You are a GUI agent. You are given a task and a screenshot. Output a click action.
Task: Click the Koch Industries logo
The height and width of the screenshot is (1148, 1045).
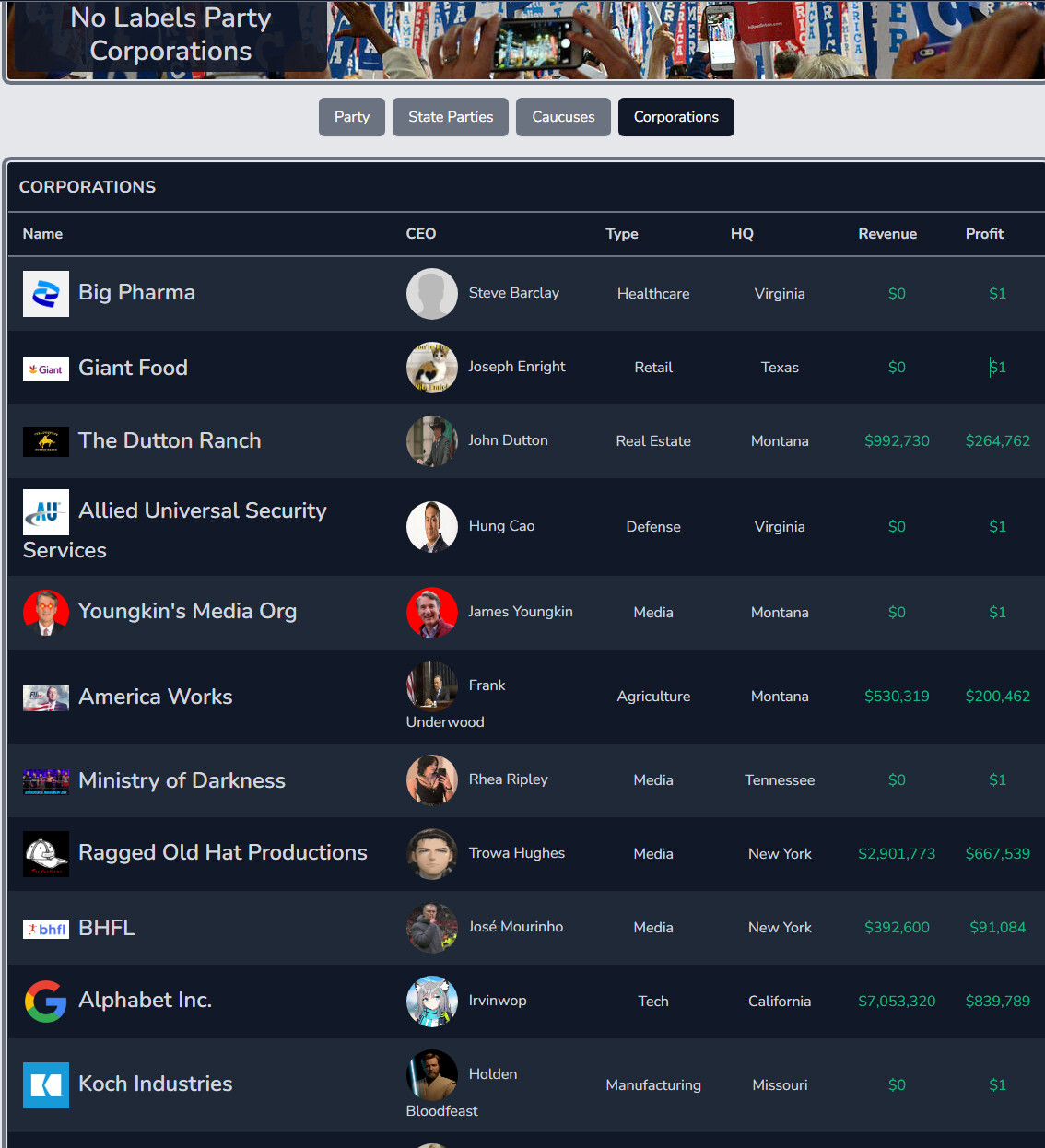46,1085
